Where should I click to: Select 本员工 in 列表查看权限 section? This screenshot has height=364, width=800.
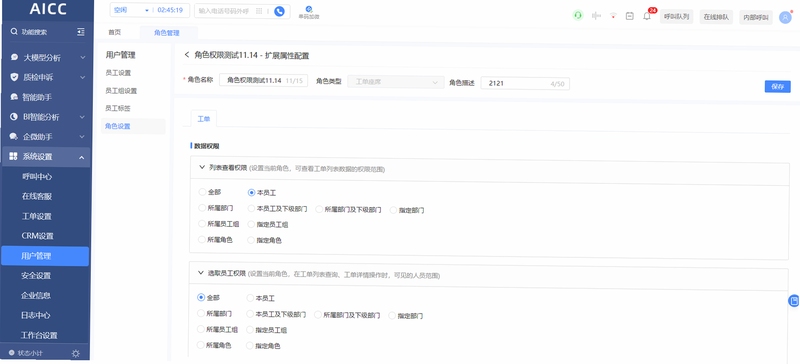(x=251, y=192)
